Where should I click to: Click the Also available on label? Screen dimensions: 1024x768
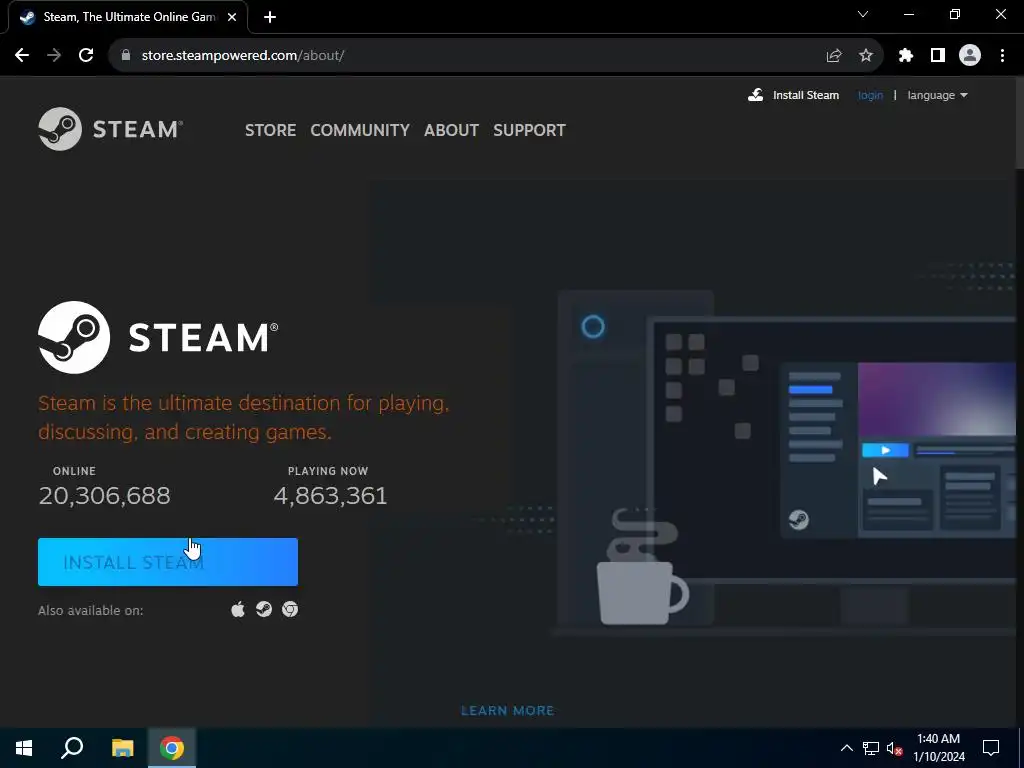pyautogui.click(x=91, y=611)
